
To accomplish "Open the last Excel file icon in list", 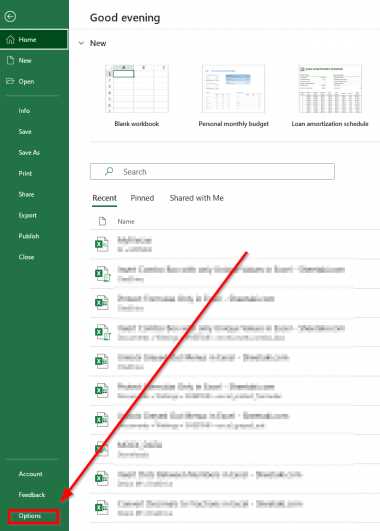I will pyautogui.click(x=101, y=507).
